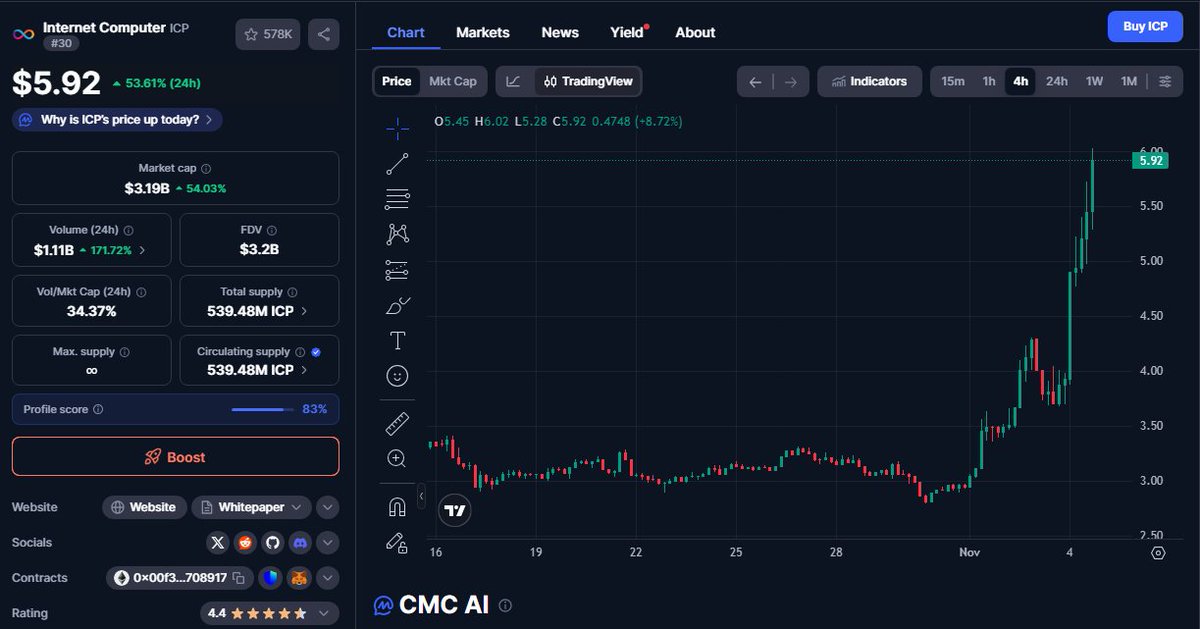Expand Total supply details arrow
Image resolution: width=1200 pixels, height=629 pixels.
click(x=304, y=311)
